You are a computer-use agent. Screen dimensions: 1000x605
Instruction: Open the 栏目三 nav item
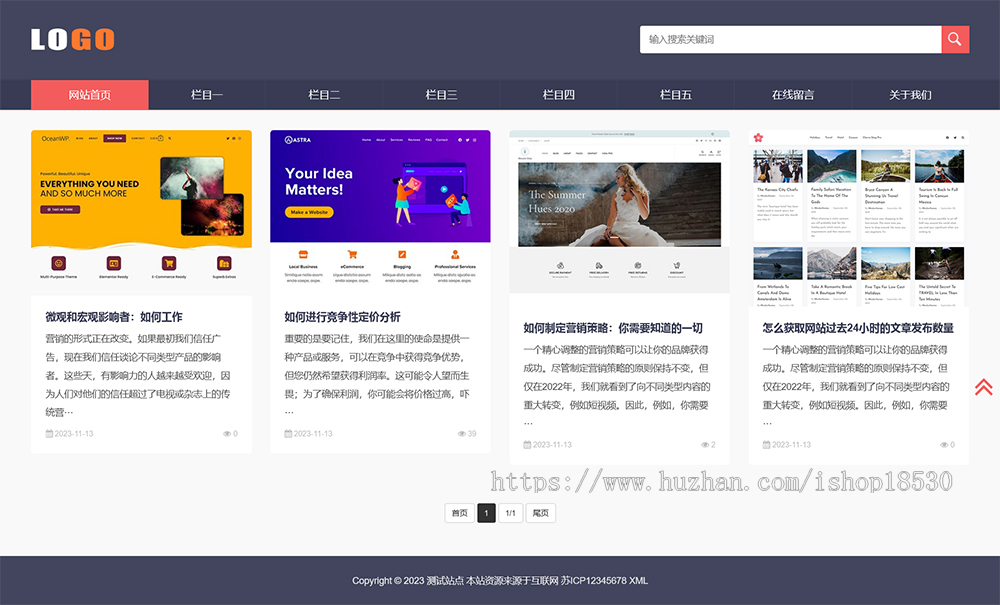click(x=441, y=95)
